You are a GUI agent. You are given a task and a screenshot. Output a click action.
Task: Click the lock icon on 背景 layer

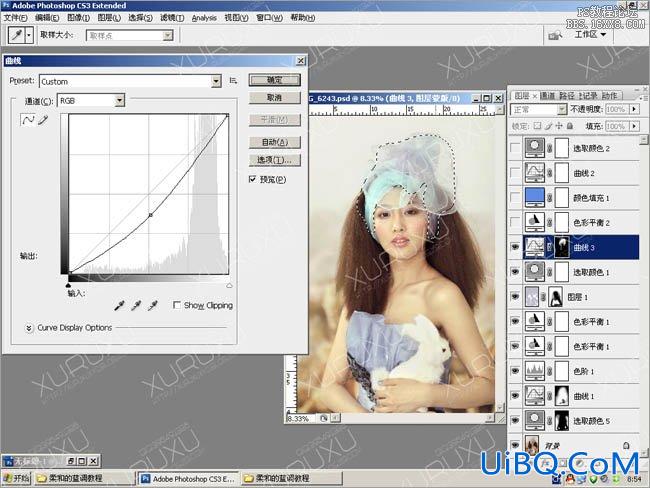tap(626, 445)
